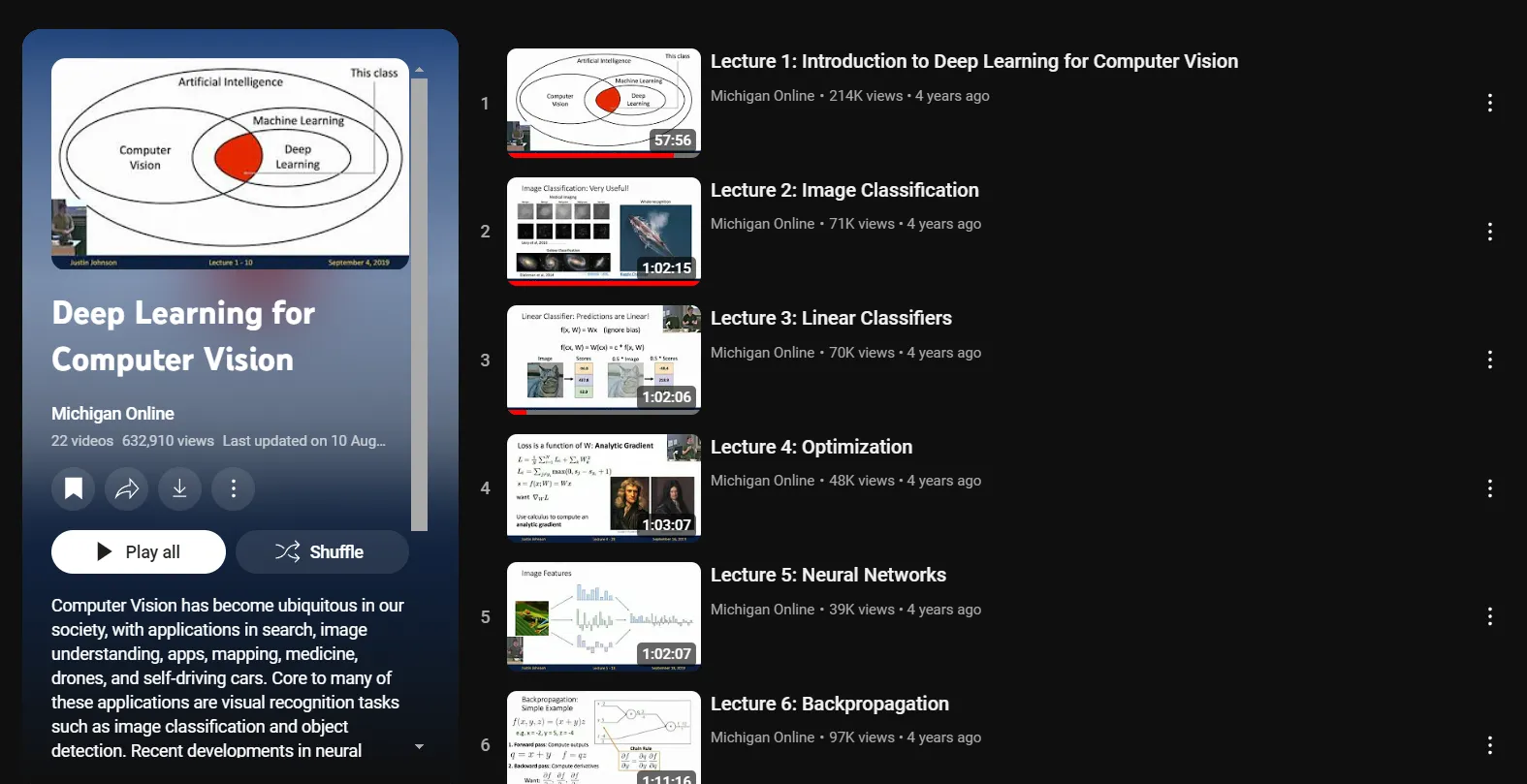This screenshot has height=784, width=1527.
Task: Open Lecture 4 three-dot action menu
Action: click(x=1489, y=488)
